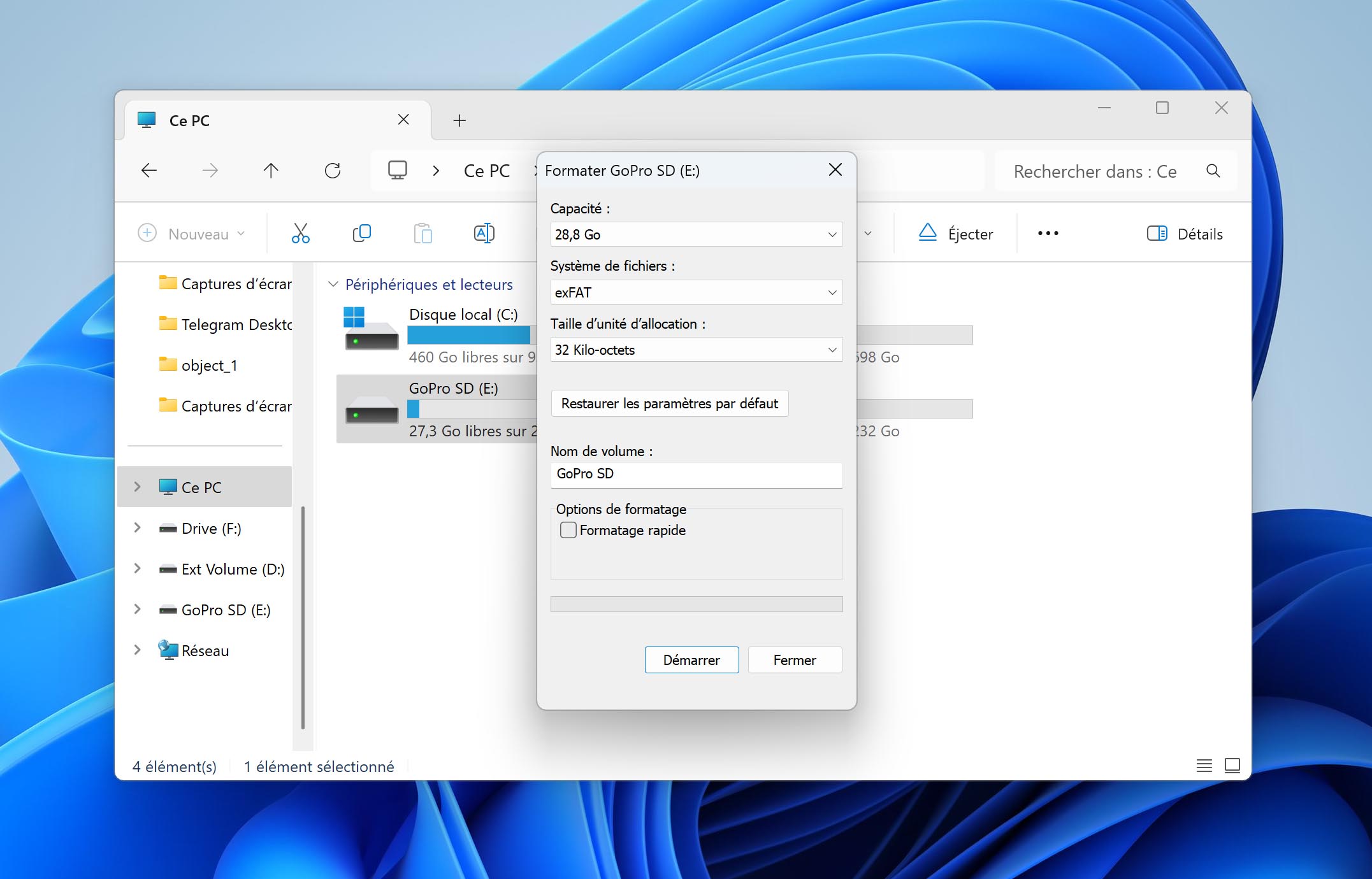The image size is (1372, 879).
Task: Open Telegram Desktop folder in sidebar
Action: point(224,324)
